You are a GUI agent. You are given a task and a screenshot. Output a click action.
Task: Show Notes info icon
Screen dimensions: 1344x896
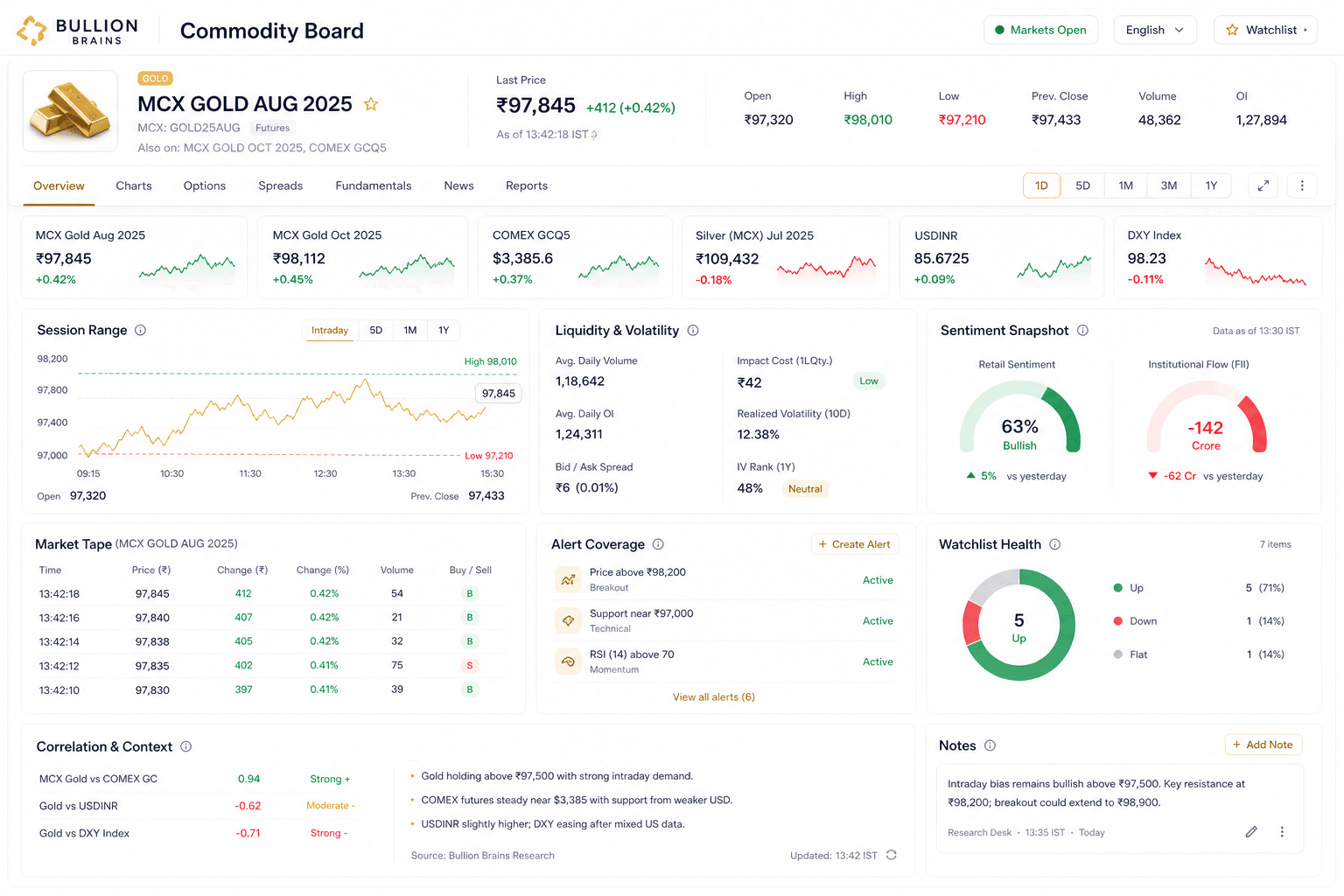pyautogui.click(x=990, y=745)
